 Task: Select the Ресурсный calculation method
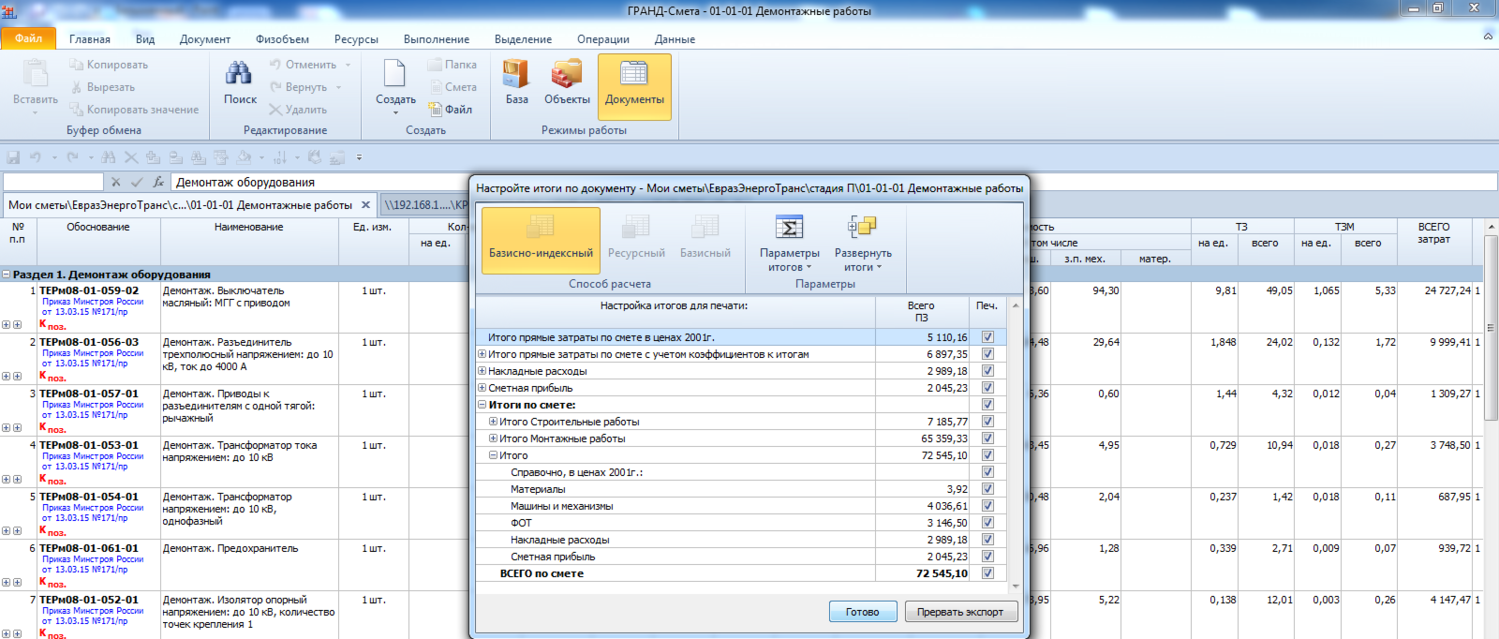click(x=637, y=238)
